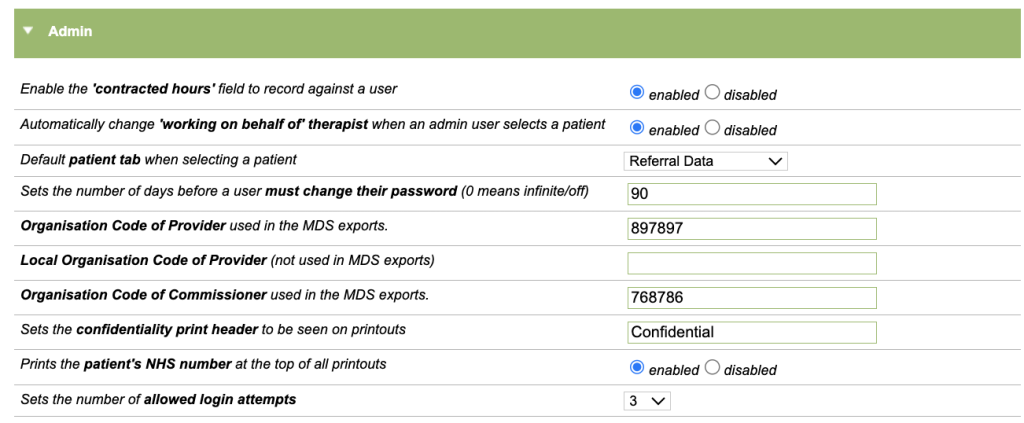Viewport: 1024px width, 423px height.
Task: Click the empty Local Organisation Code field
Action: (x=751, y=263)
